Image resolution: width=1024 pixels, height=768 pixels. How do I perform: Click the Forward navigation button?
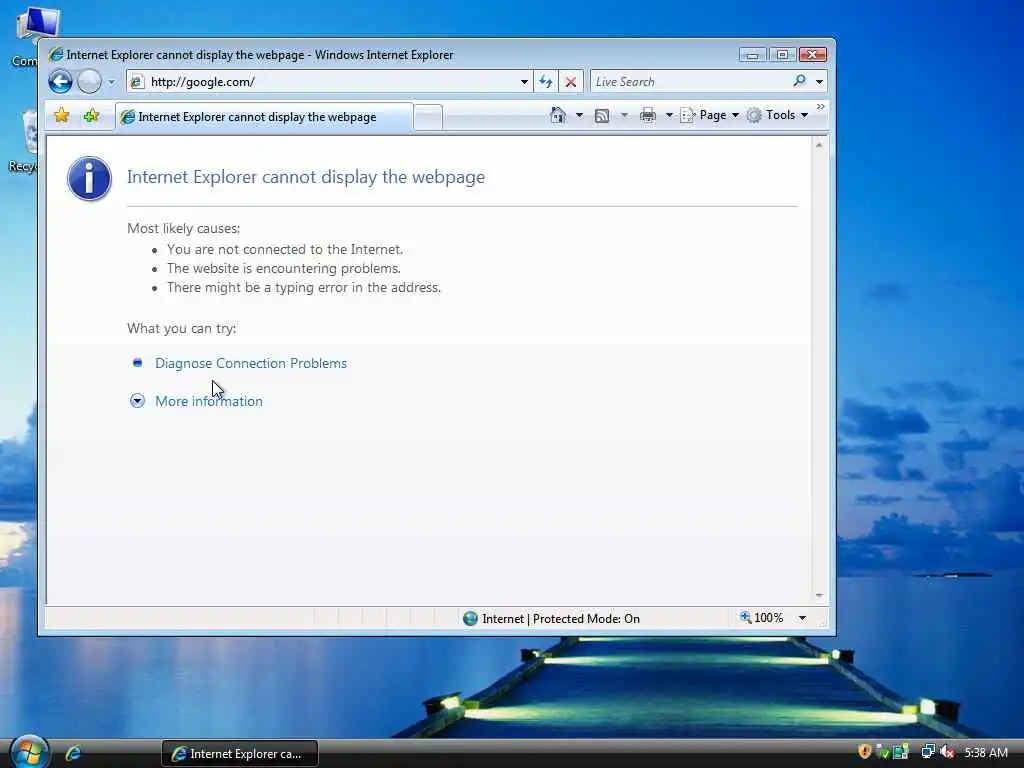89,82
